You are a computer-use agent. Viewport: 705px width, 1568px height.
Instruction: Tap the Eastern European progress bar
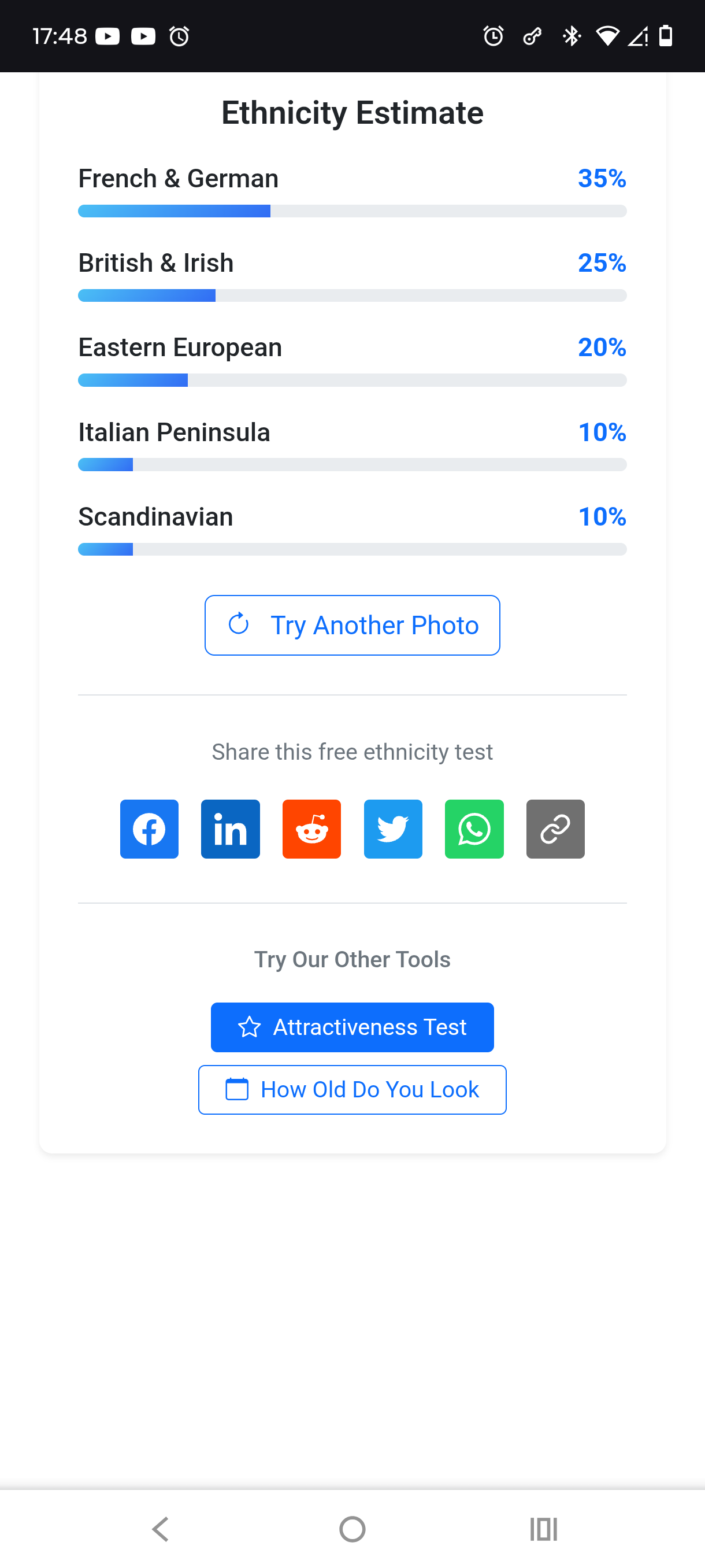[352, 380]
